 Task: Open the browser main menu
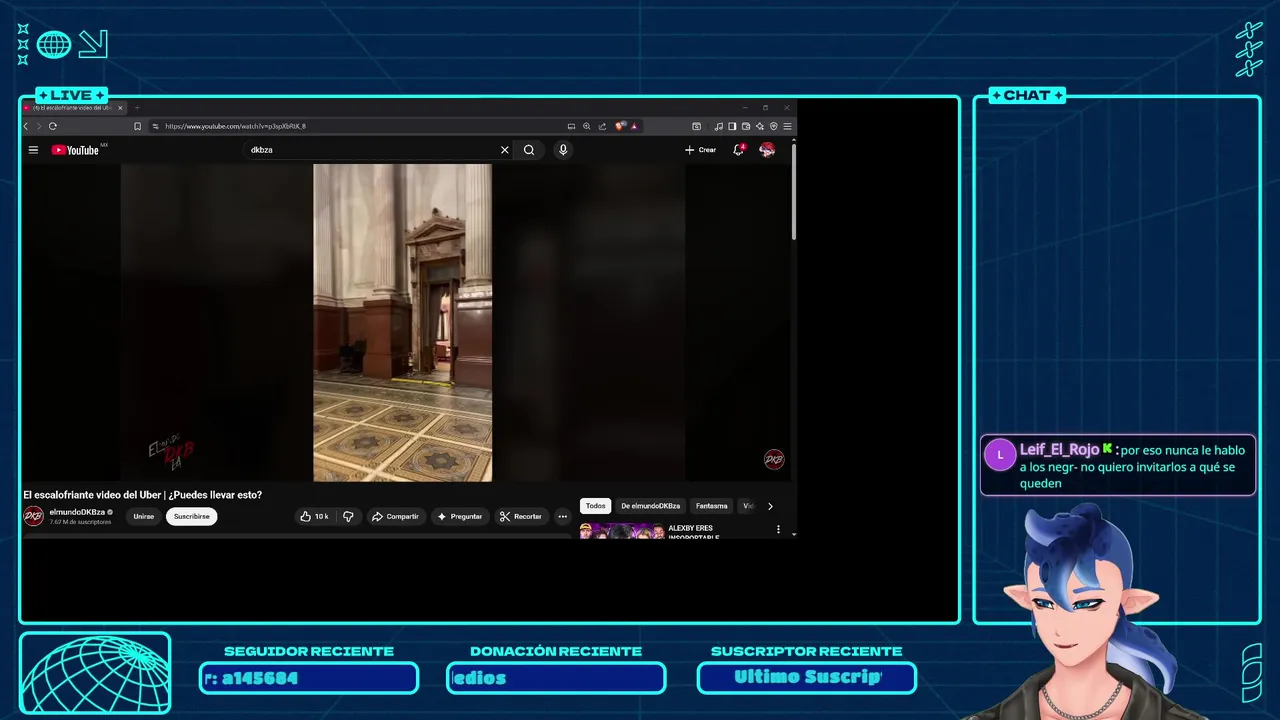tap(788, 126)
